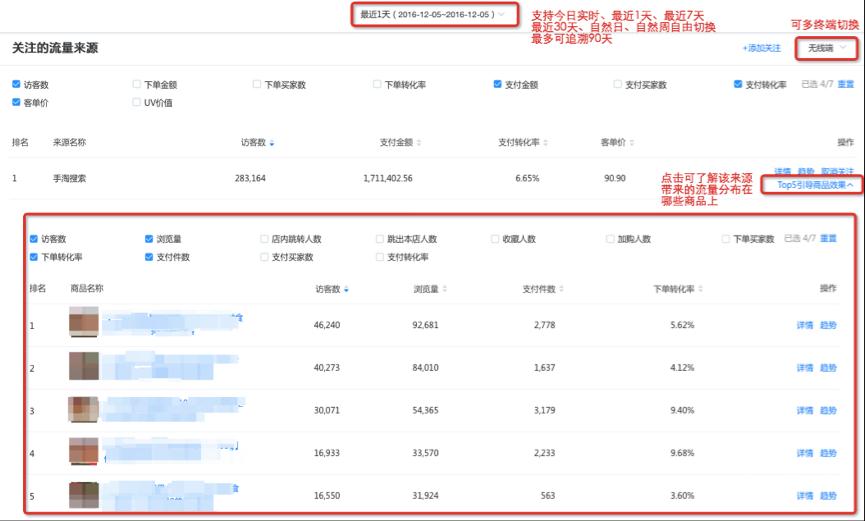Open 趋势 for product ranked 5
The width and height of the screenshot is (865, 521).
point(828,495)
